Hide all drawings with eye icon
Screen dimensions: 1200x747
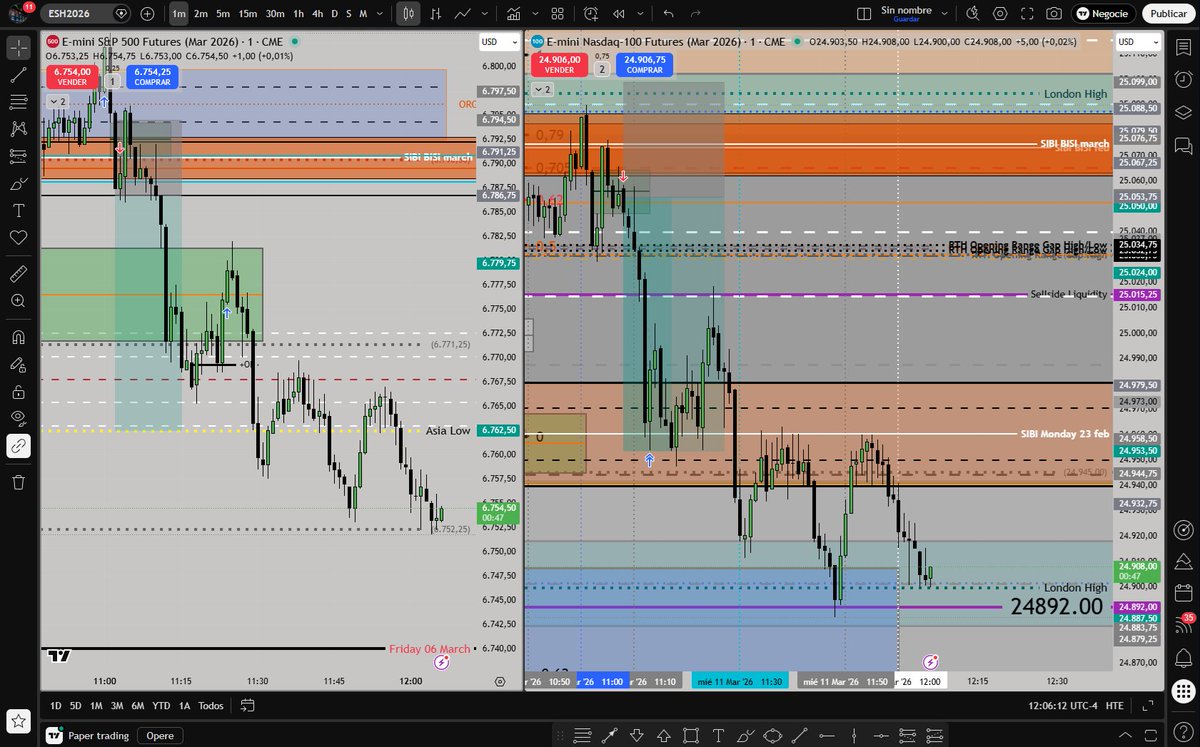click(x=18, y=418)
